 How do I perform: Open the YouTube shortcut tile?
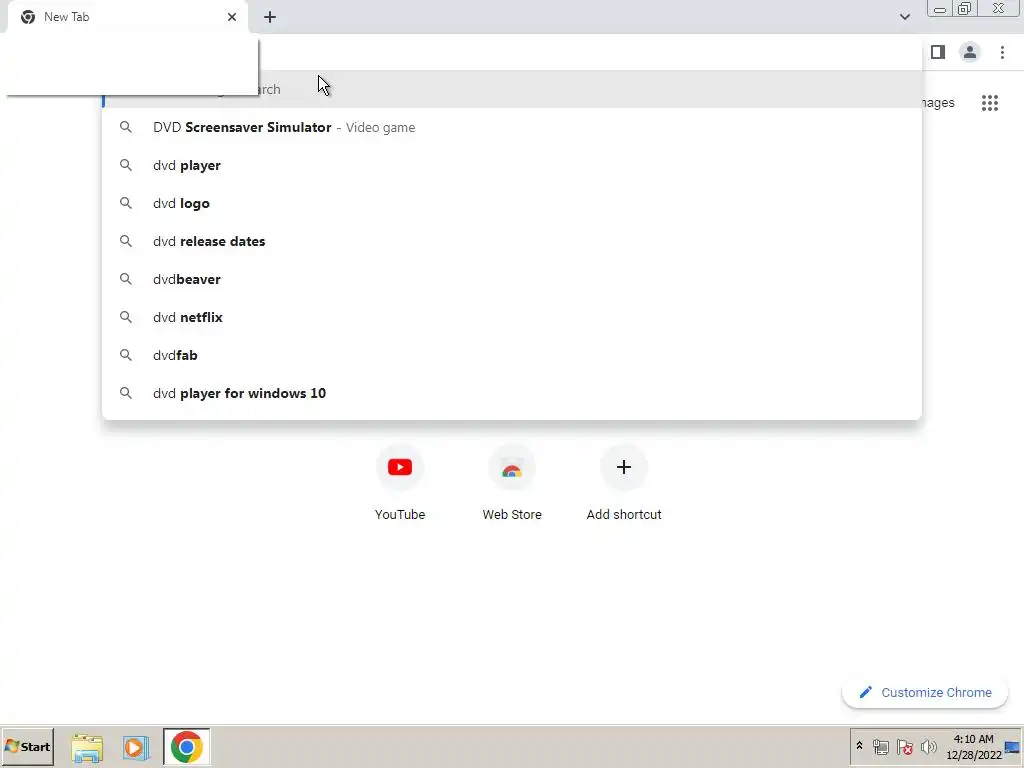400,483
